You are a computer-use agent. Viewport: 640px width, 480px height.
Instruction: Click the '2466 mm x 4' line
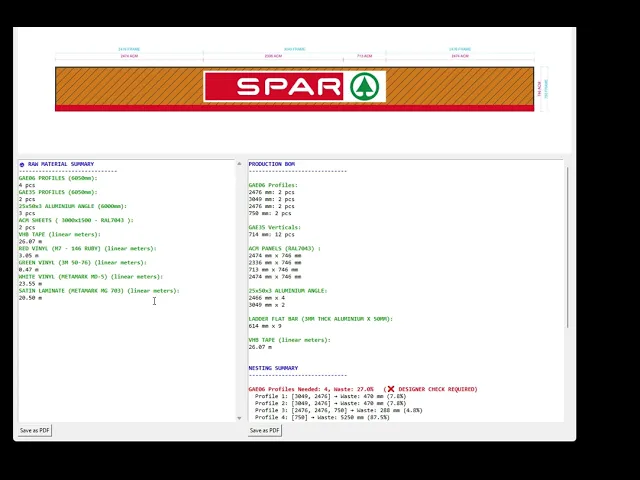point(267,298)
